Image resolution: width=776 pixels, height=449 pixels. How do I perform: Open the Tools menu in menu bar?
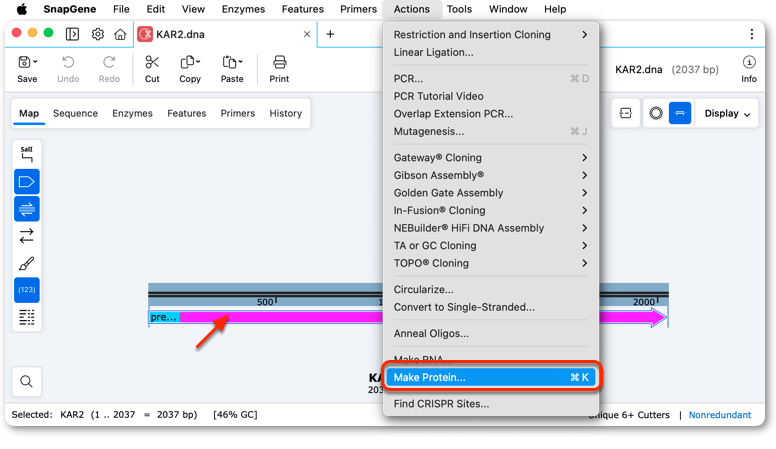point(459,9)
